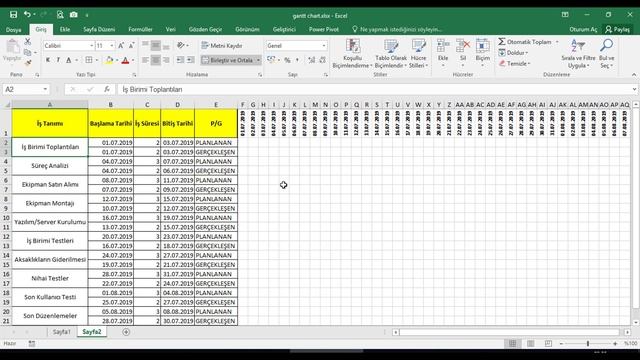Switch to the Ekle ribbon tab
Screen dimensions: 640x360
(65, 29)
